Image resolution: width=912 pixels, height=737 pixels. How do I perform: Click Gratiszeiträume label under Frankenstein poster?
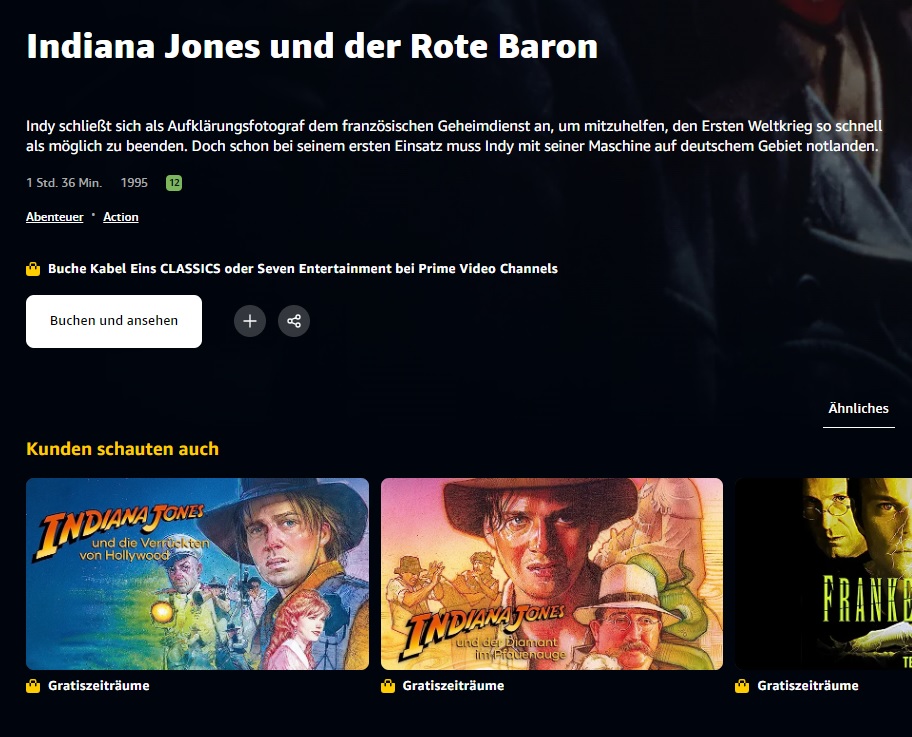coord(808,686)
